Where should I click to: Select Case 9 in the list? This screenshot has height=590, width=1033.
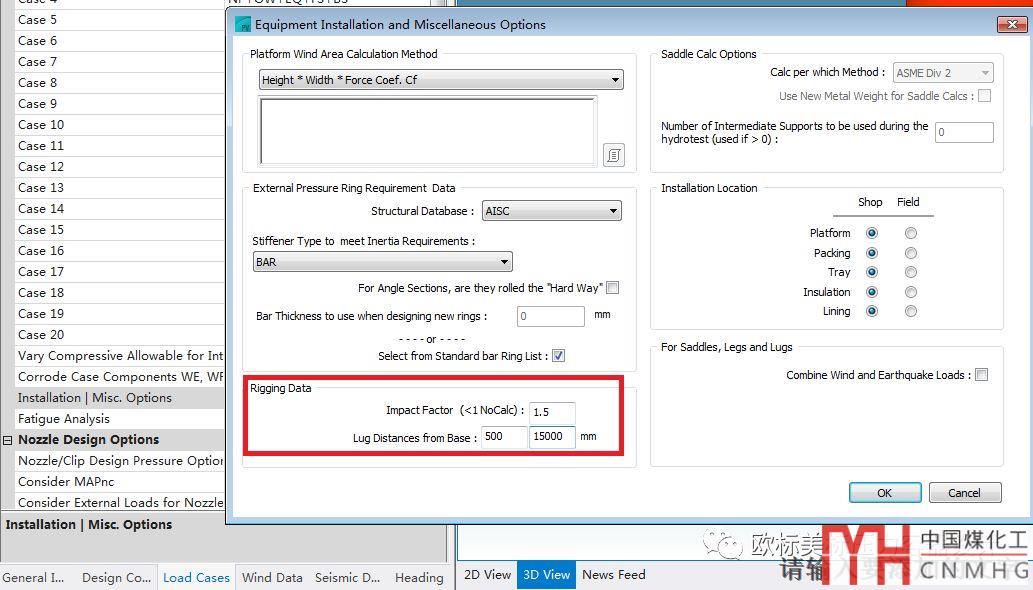[x=119, y=104]
